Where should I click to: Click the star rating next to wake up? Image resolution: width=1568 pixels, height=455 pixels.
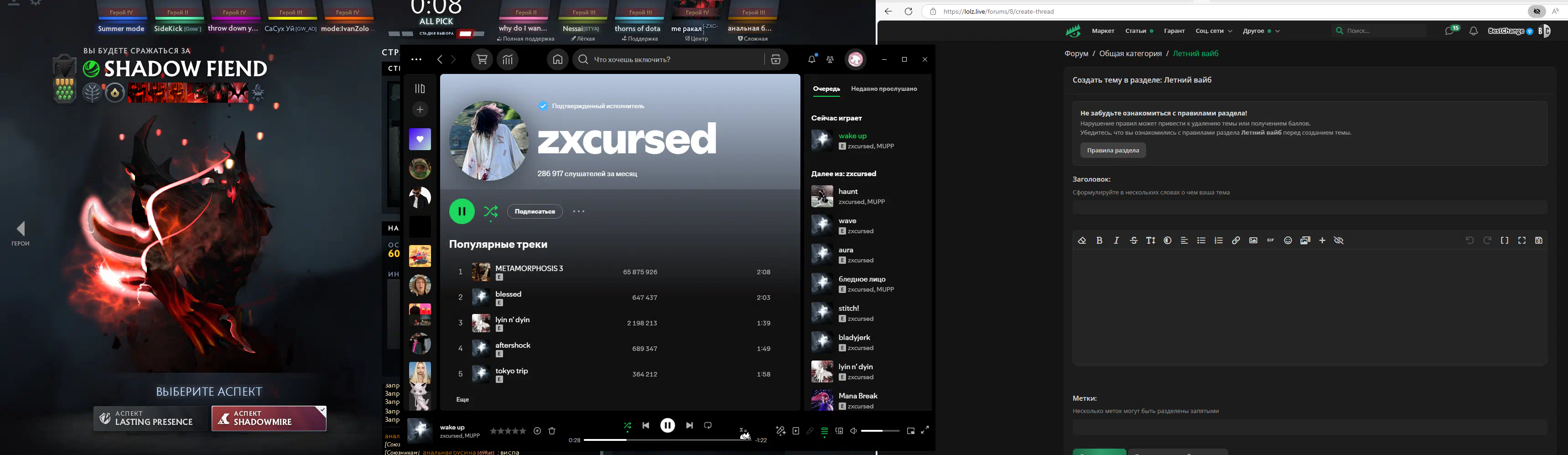pyautogui.click(x=508, y=431)
